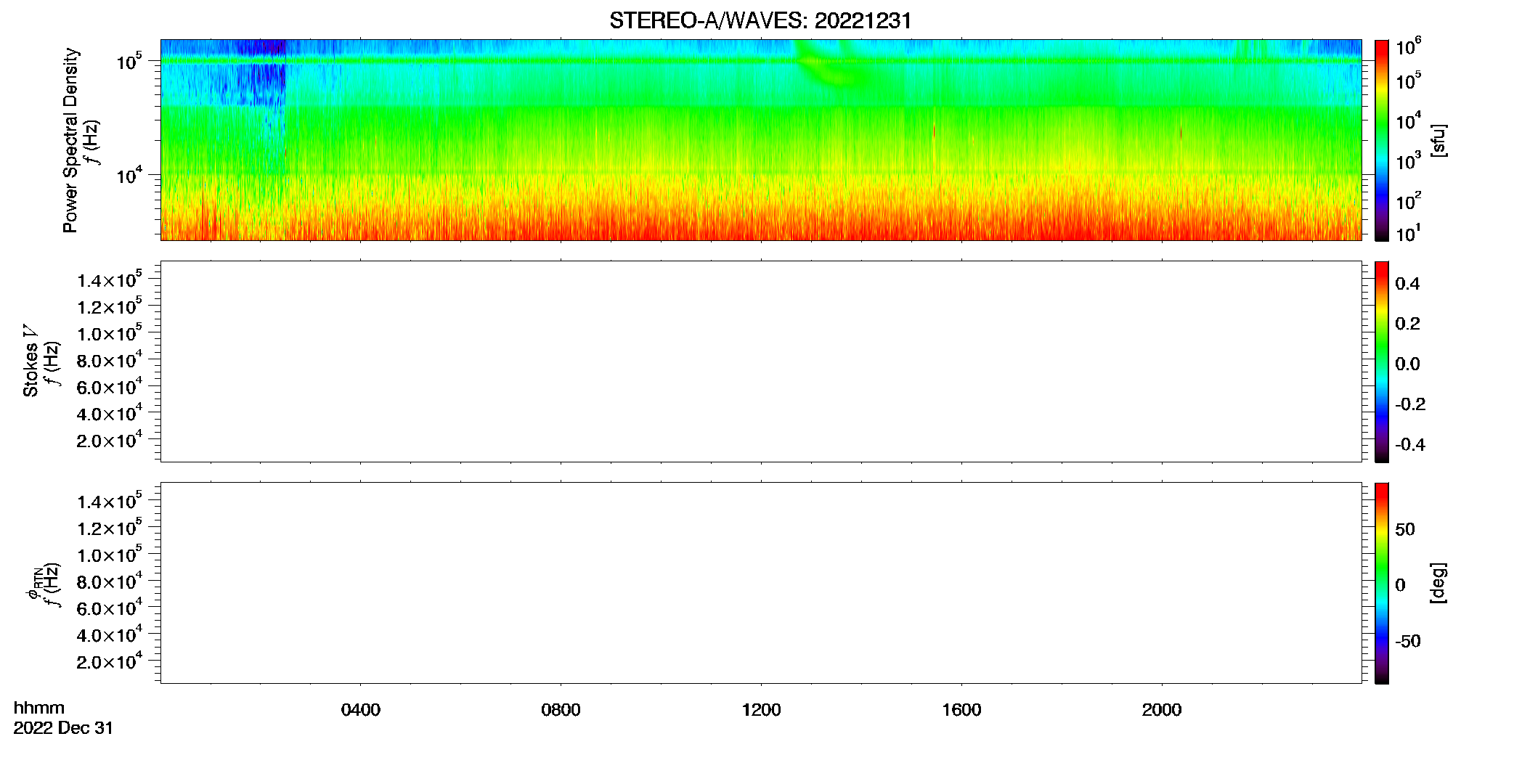
Task: Click the -0.2 label on Stokes color bar
Action: point(1410,404)
